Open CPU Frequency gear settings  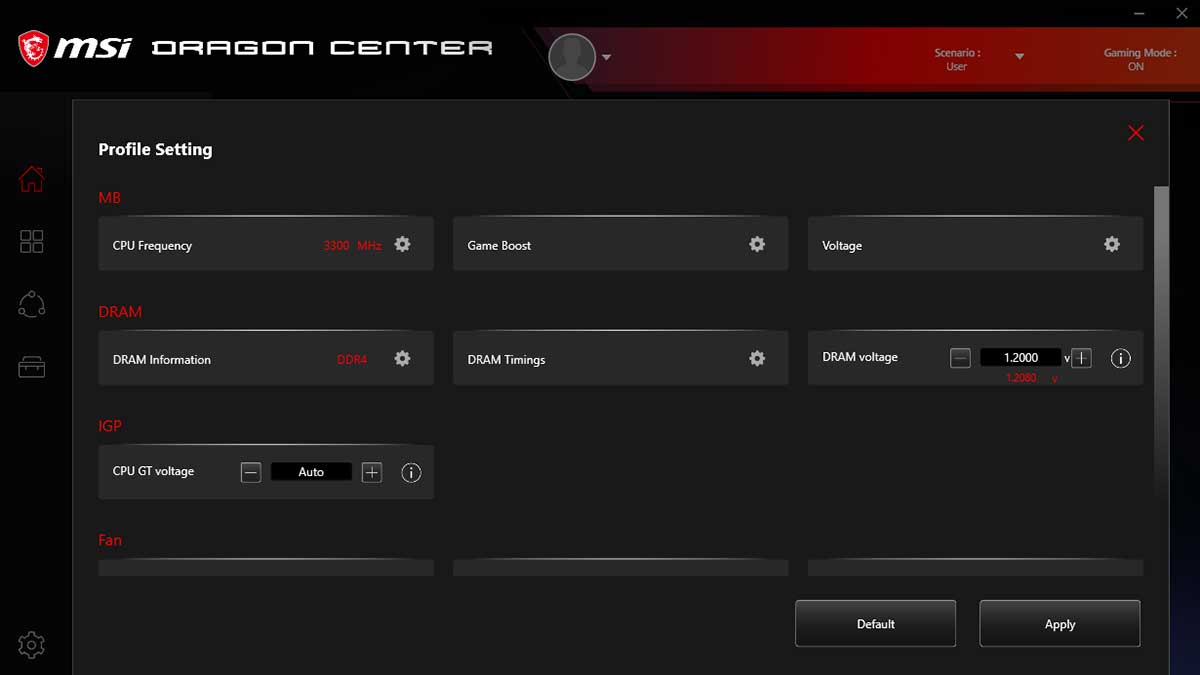(402, 245)
